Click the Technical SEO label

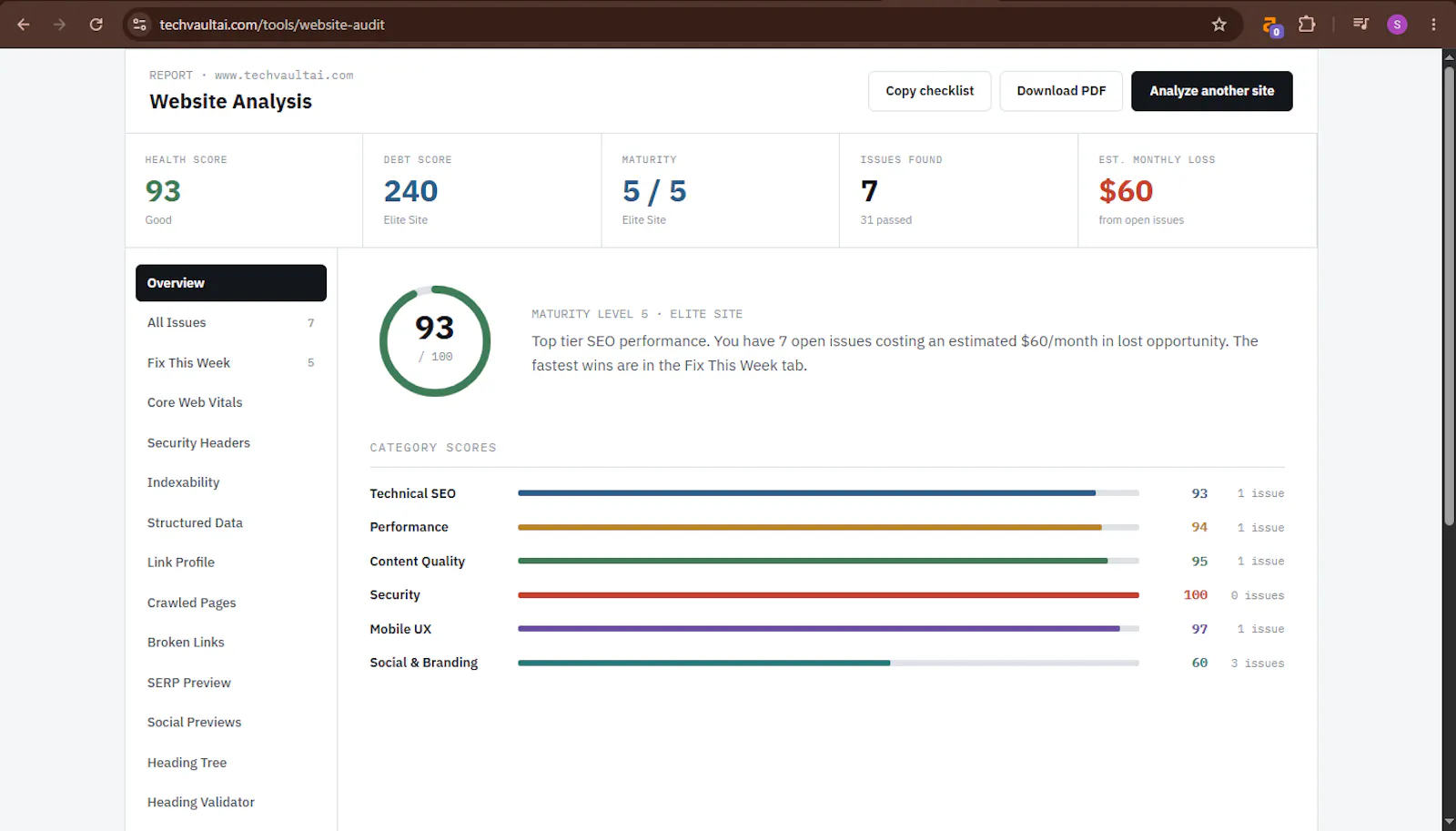point(412,493)
